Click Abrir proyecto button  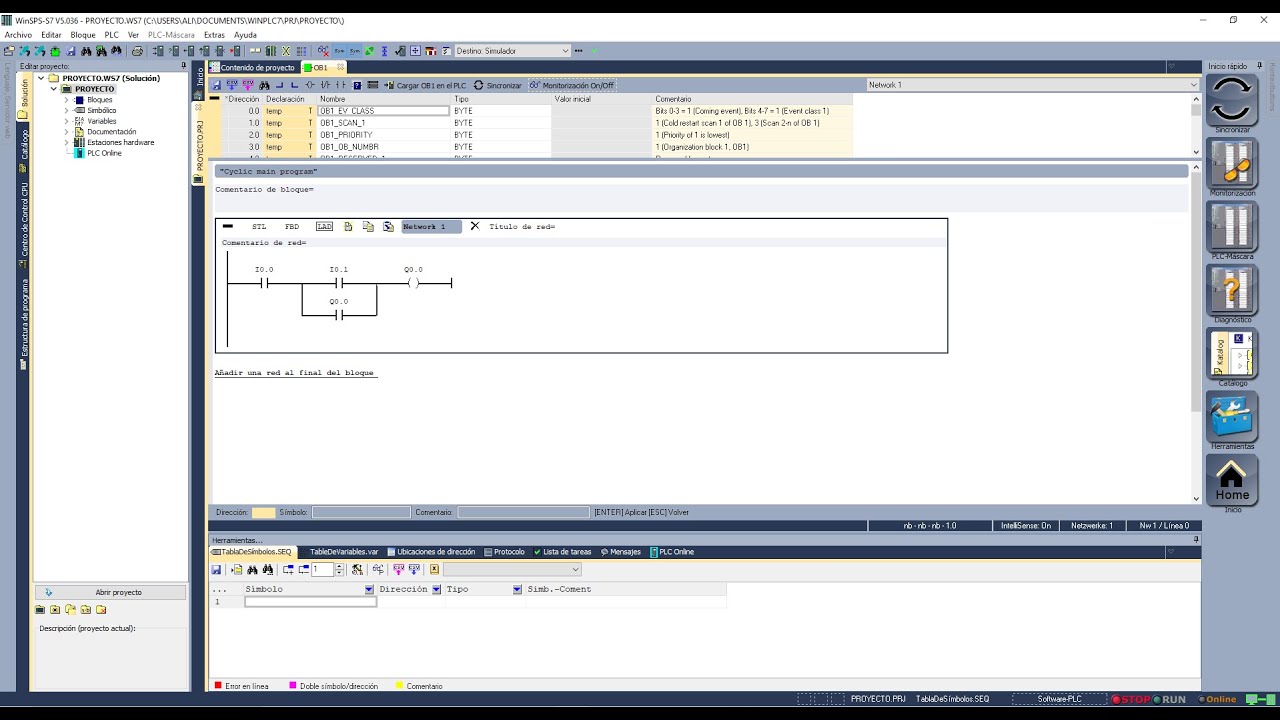[111, 592]
